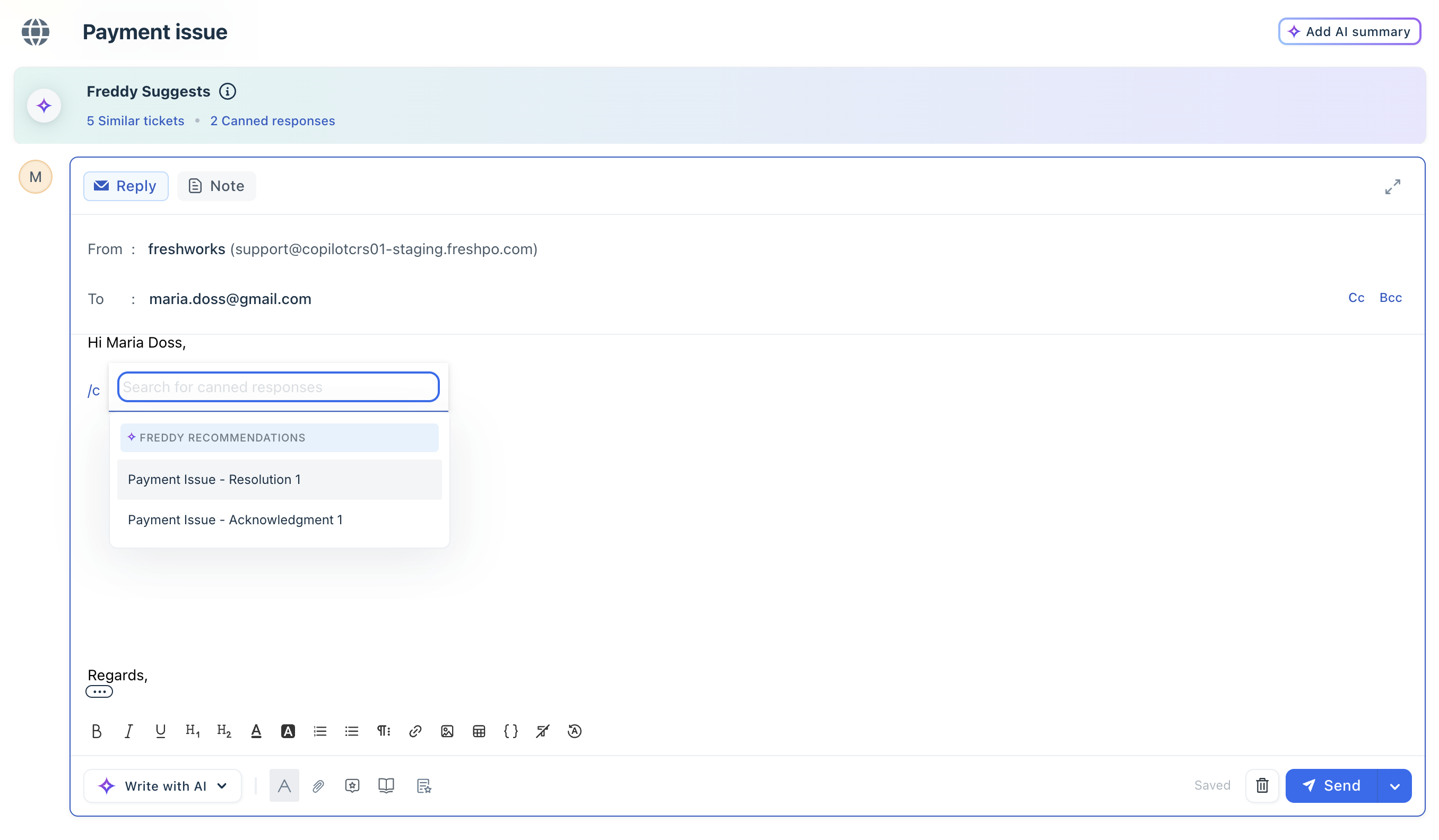Toggle italic formatting

pos(128,731)
